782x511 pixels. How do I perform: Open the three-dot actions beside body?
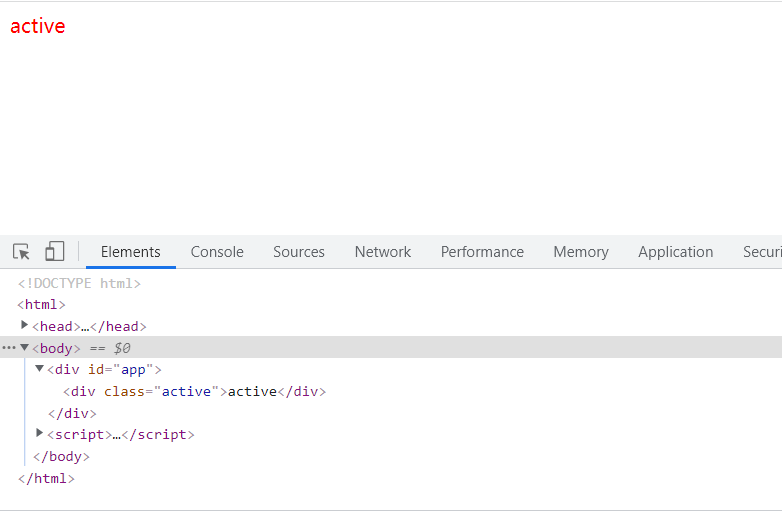tap(9, 347)
